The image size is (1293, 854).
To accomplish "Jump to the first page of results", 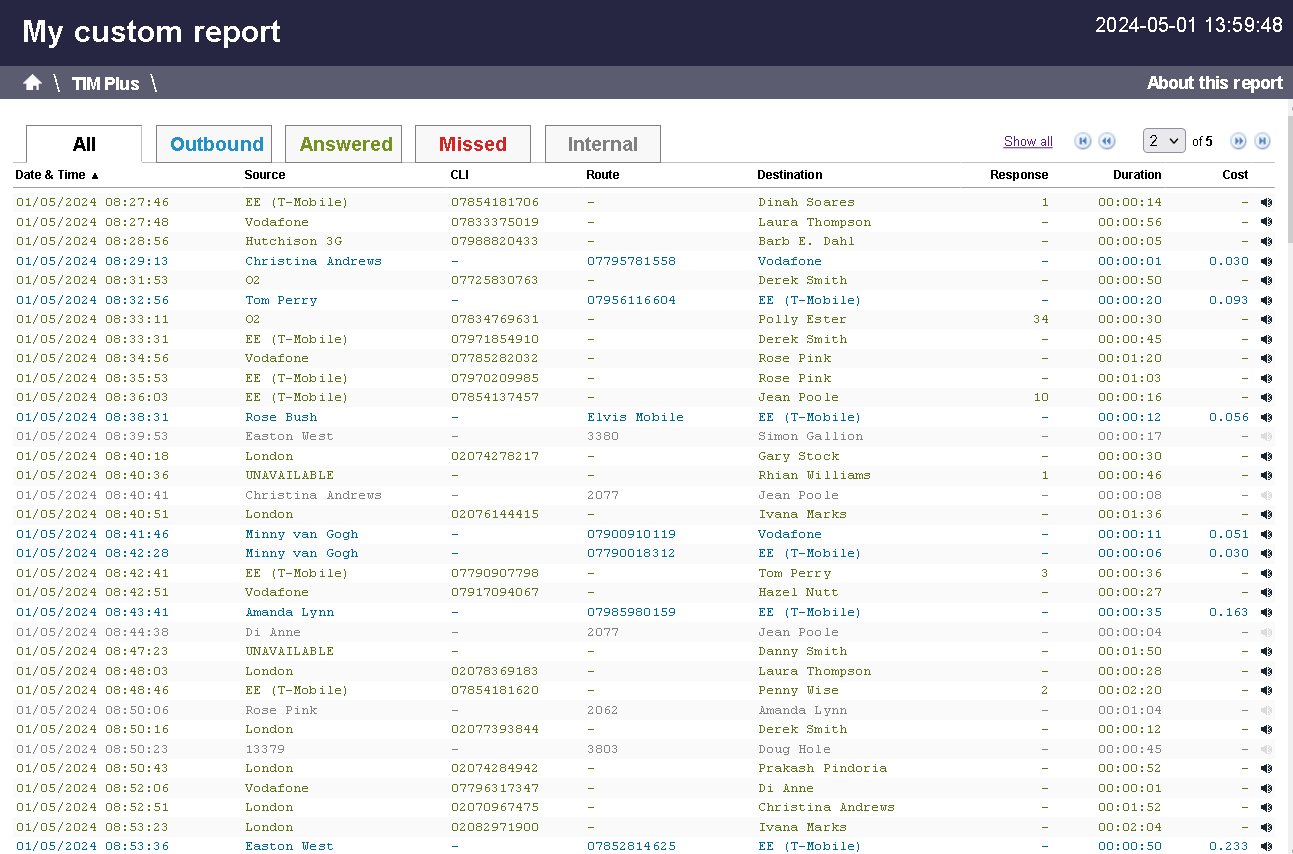I will [x=1082, y=141].
